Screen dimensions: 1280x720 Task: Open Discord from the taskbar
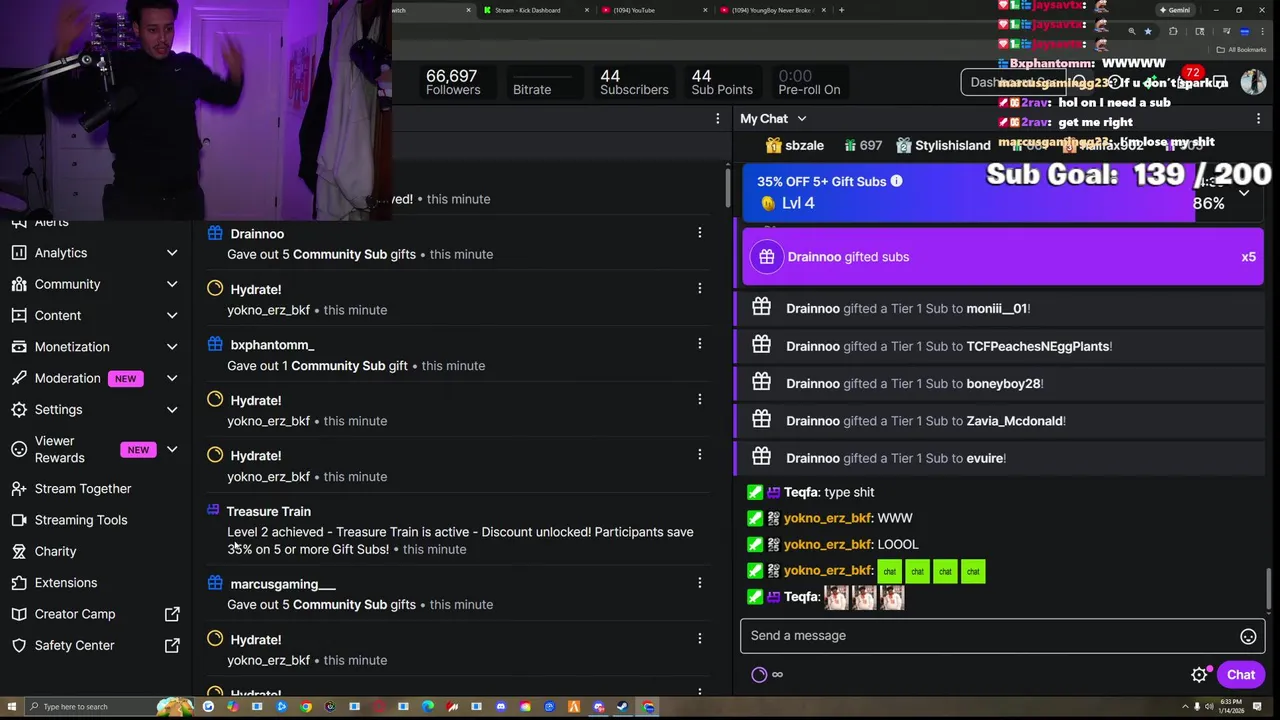tap(598, 707)
